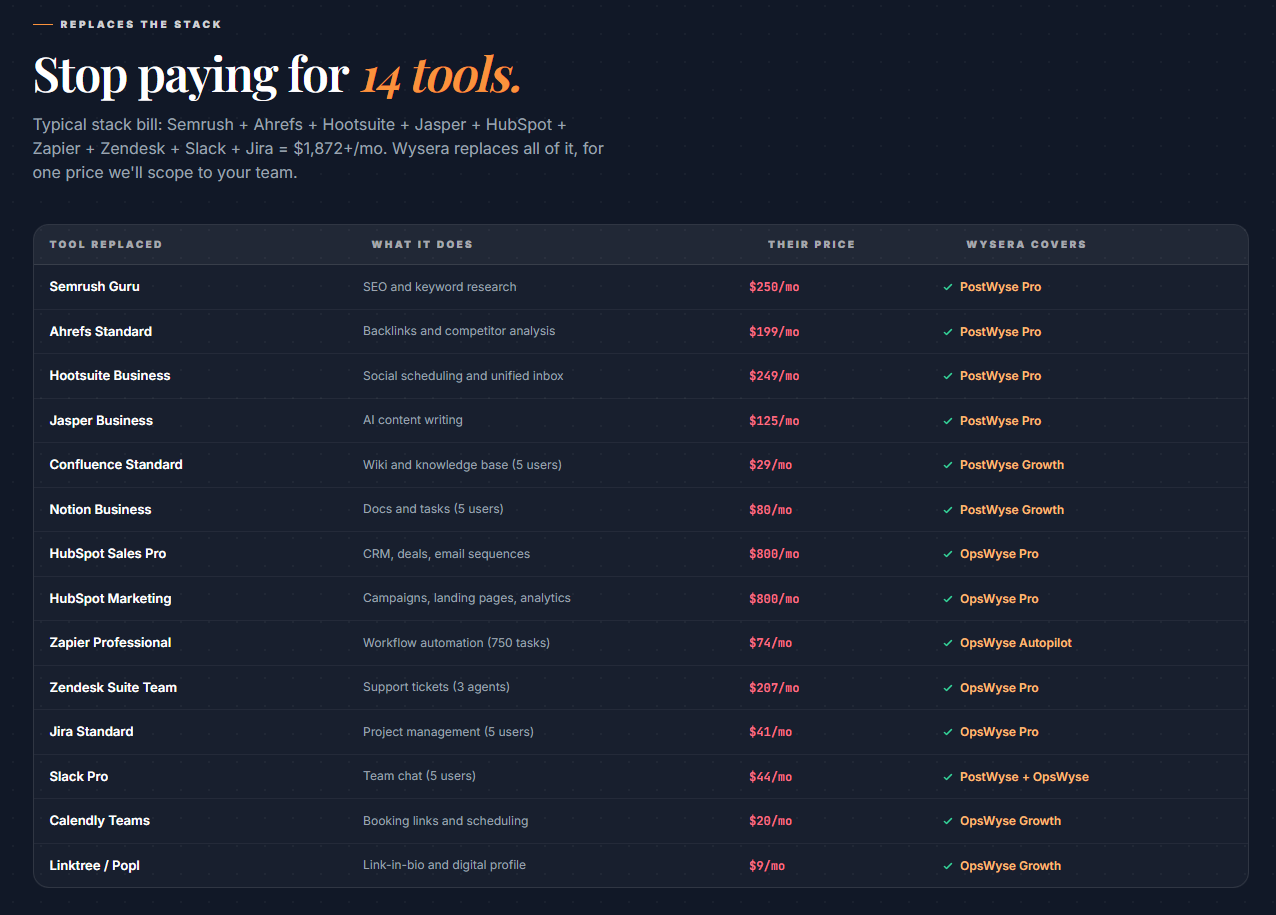This screenshot has width=1276, height=915.
Task: Select the 'Semrush Guru' tool name
Action: 94,286
